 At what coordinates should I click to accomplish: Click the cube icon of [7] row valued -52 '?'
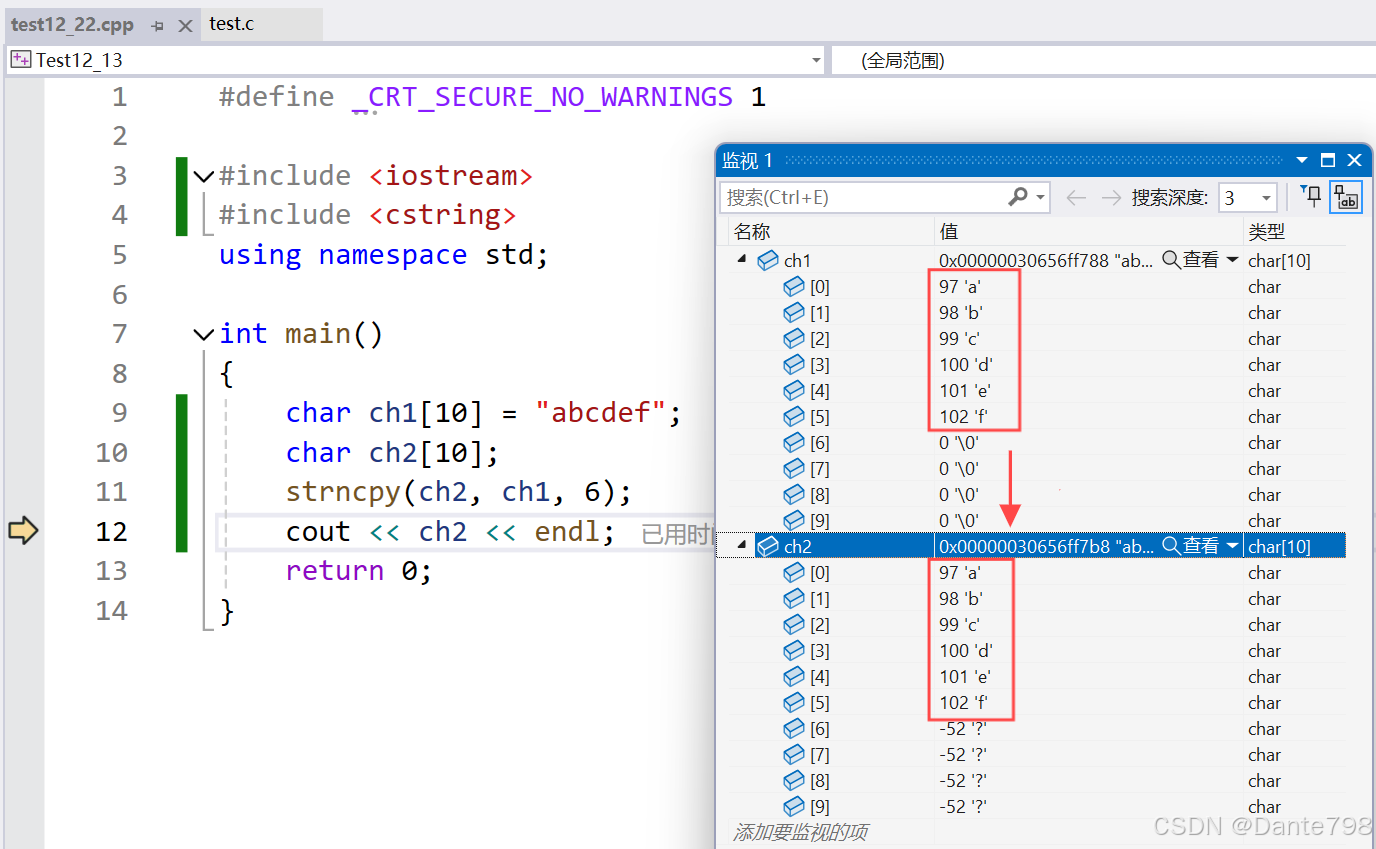click(x=794, y=755)
